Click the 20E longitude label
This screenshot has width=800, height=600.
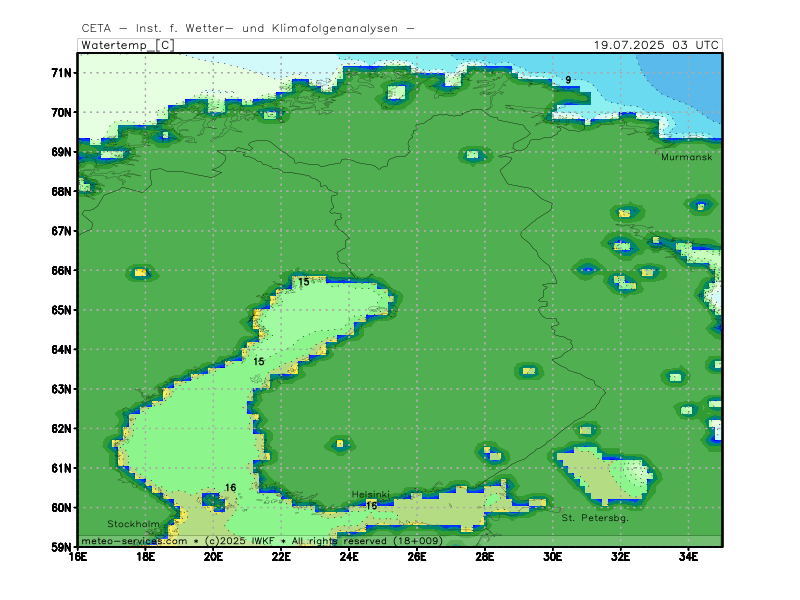213,556
